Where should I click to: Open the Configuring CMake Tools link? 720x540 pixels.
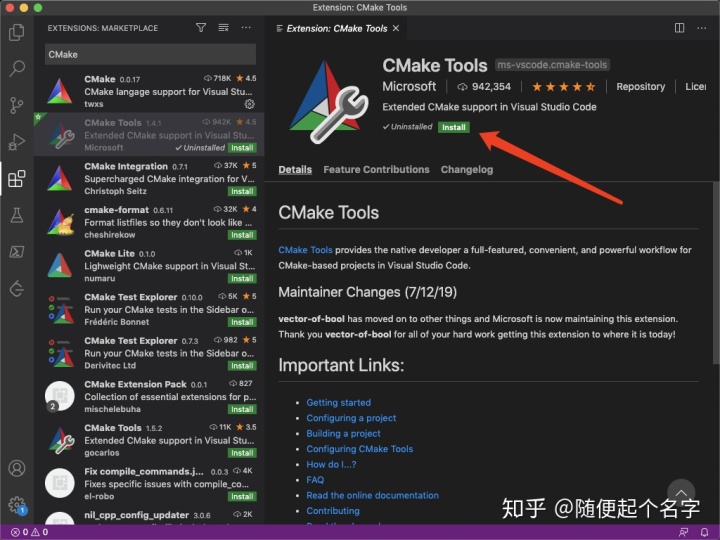pyautogui.click(x=360, y=449)
